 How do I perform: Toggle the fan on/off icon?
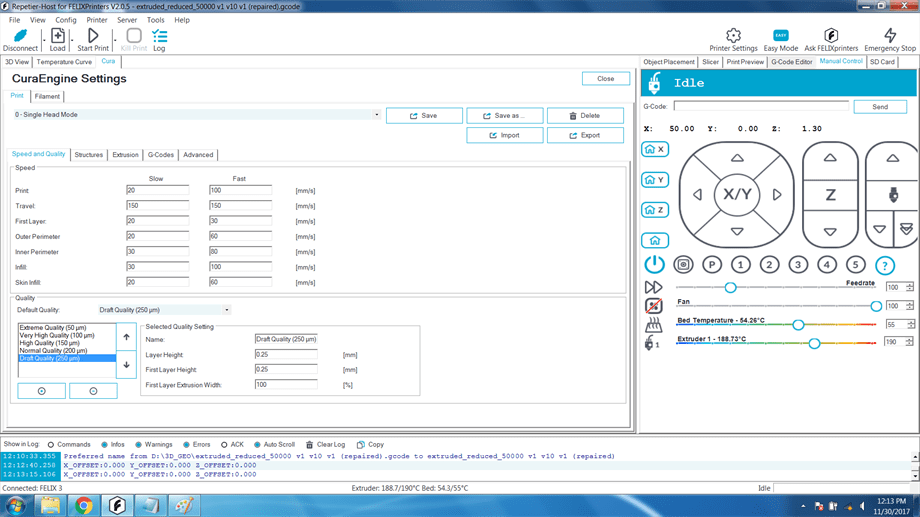[653, 306]
